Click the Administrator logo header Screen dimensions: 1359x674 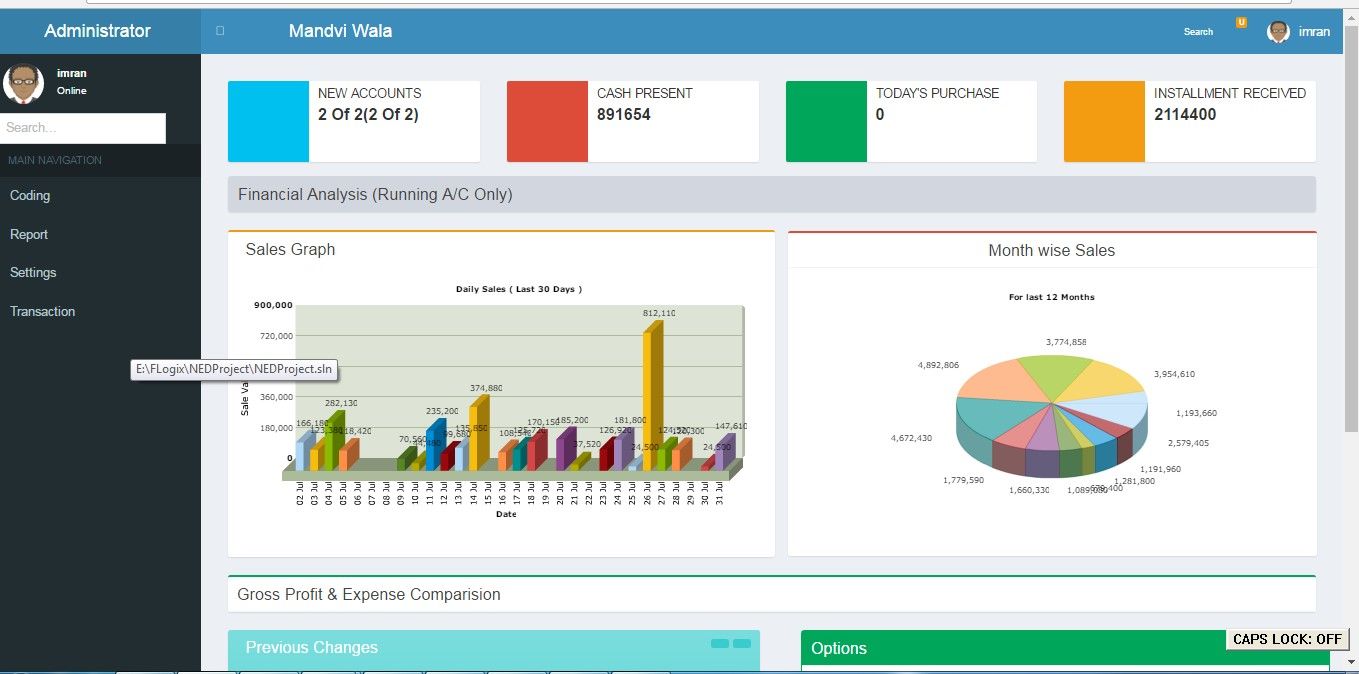tap(97, 31)
